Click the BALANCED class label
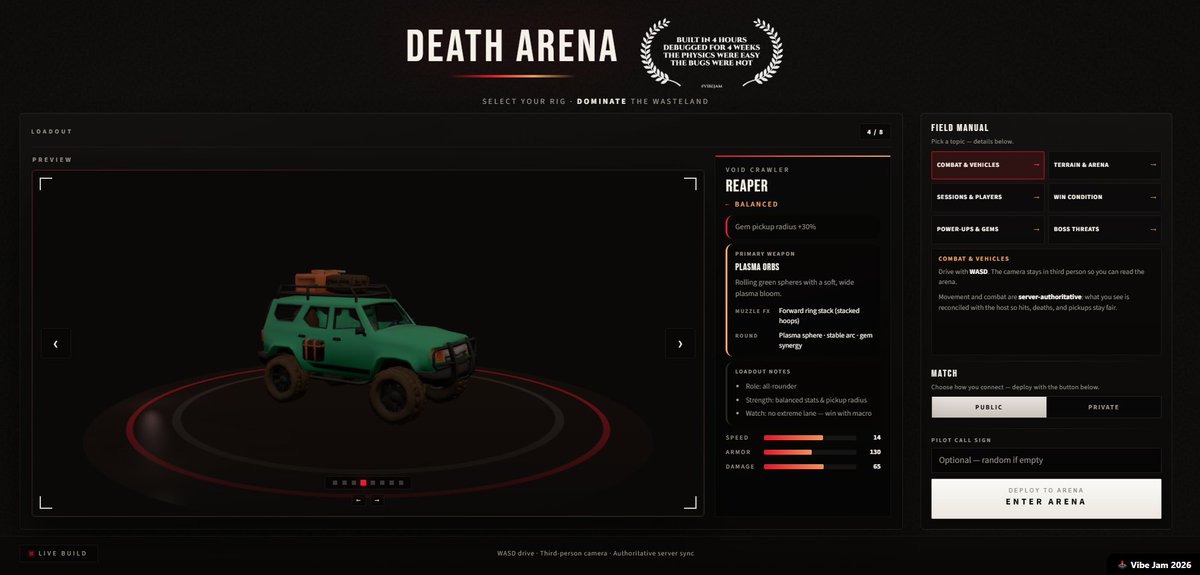1200x575 pixels. click(756, 204)
